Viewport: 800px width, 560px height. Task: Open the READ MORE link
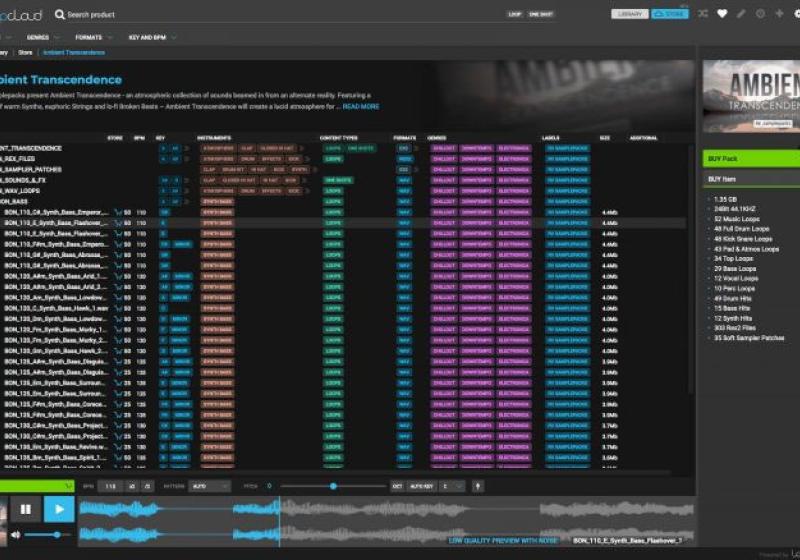coord(362,106)
